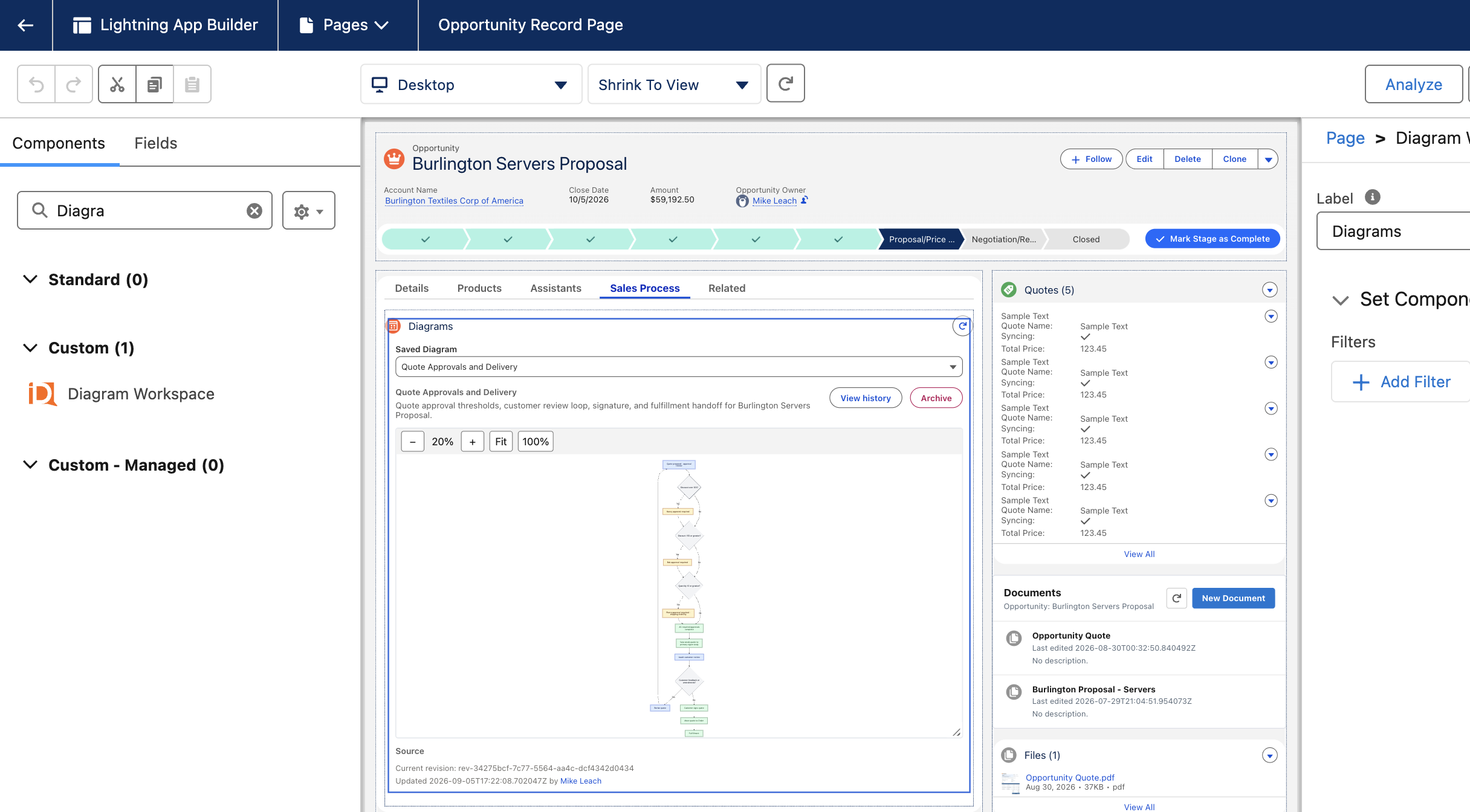Screen dimensions: 1470x812
Task: Refresh the Diagrams component
Action: [962, 326]
